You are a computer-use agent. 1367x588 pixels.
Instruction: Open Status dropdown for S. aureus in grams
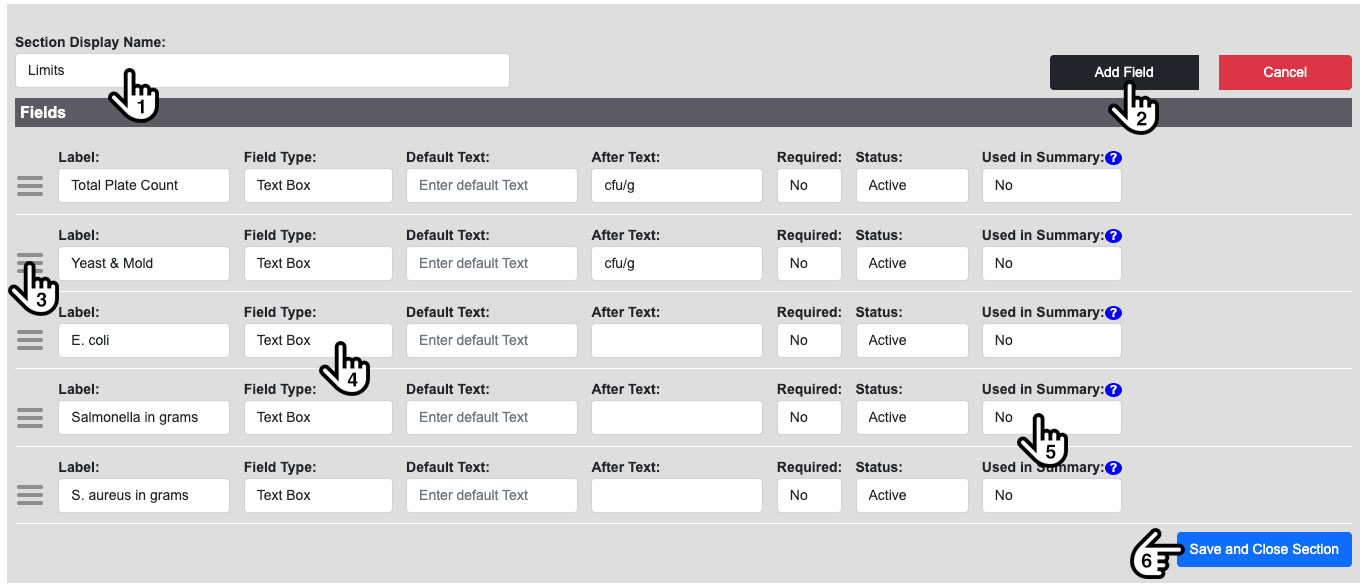tap(911, 495)
